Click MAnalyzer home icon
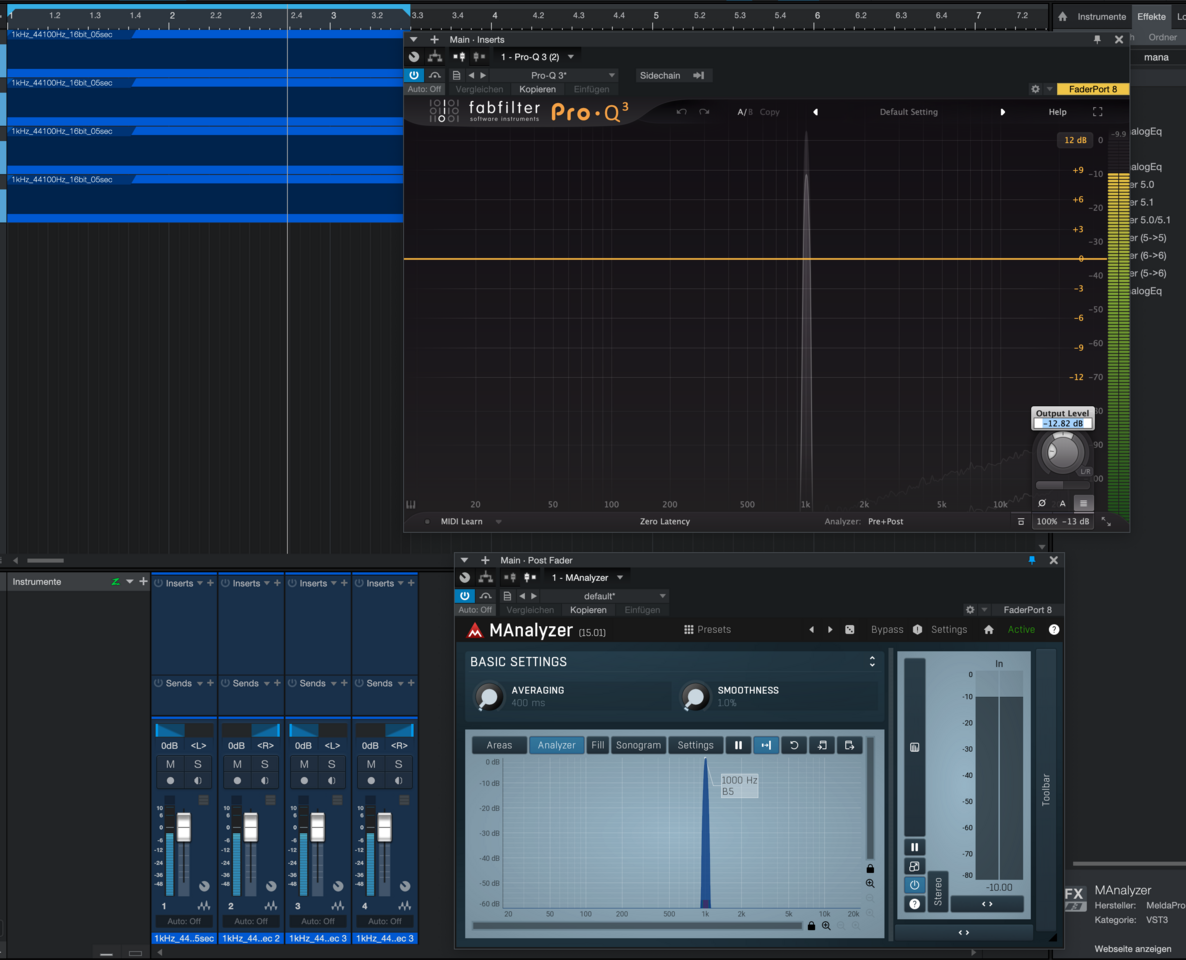Screen dimensions: 1186x960 coord(989,629)
